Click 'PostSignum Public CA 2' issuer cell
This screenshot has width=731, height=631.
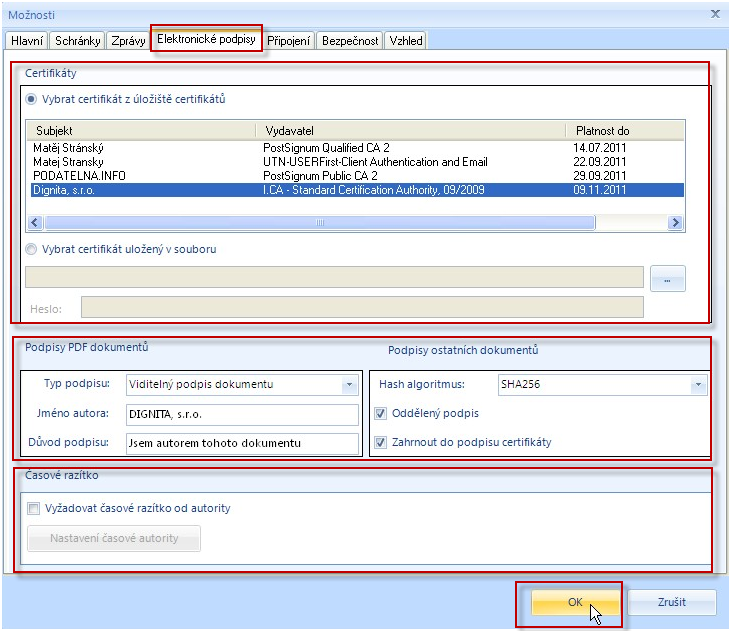320,176
